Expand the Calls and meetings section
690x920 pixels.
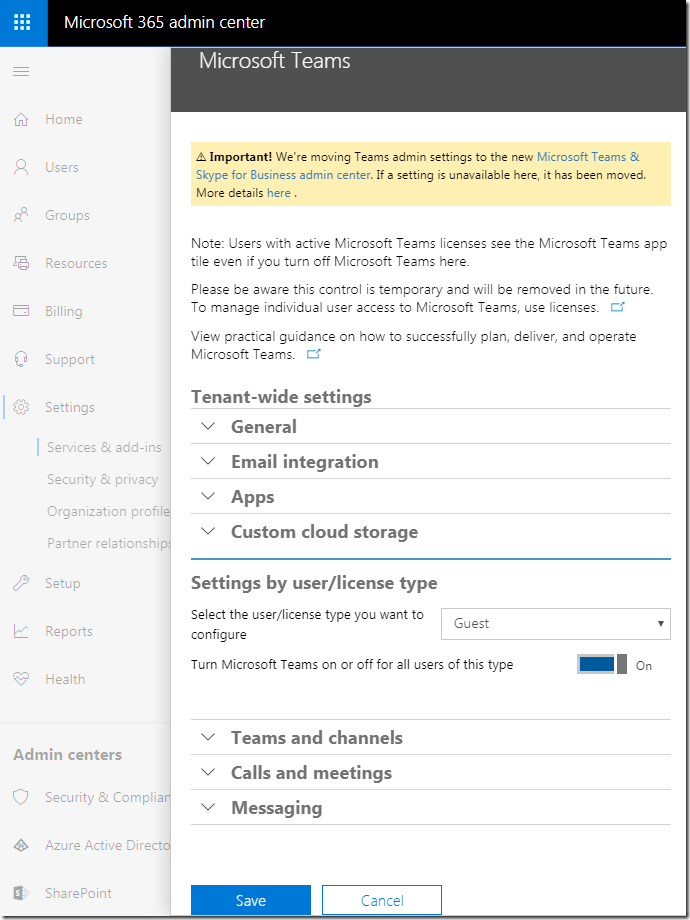[x=431, y=773]
